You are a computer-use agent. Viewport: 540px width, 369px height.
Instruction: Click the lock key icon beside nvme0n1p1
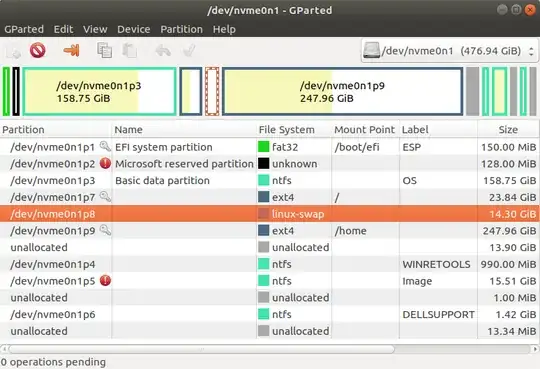click(105, 146)
